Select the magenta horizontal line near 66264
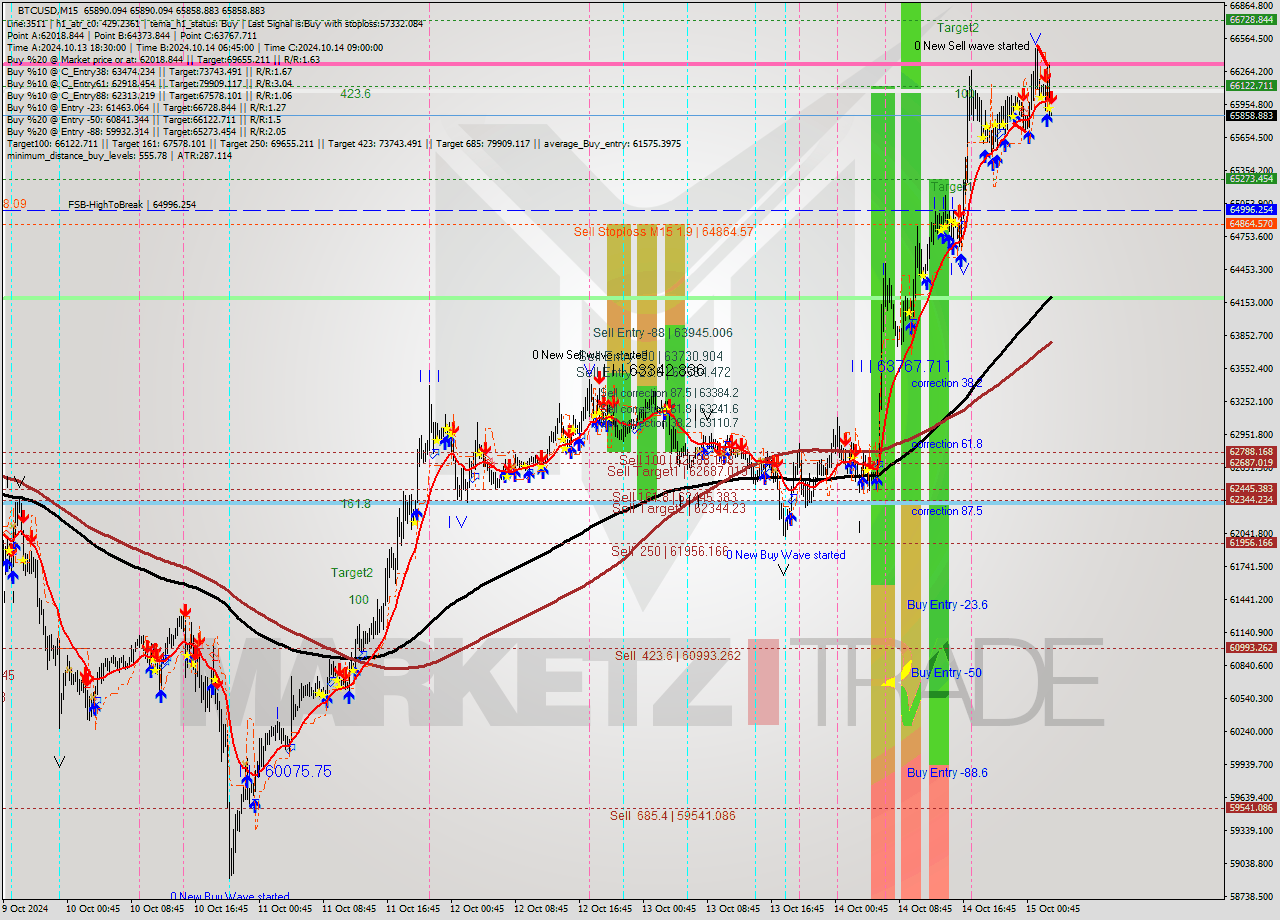The image size is (1280, 920). (612, 64)
